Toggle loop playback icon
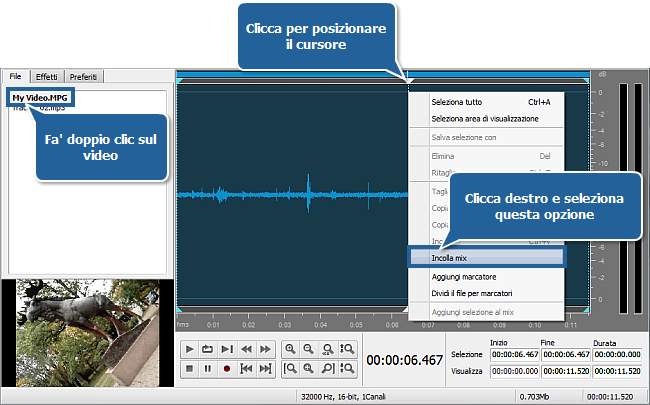The image size is (650, 405). (x=208, y=349)
